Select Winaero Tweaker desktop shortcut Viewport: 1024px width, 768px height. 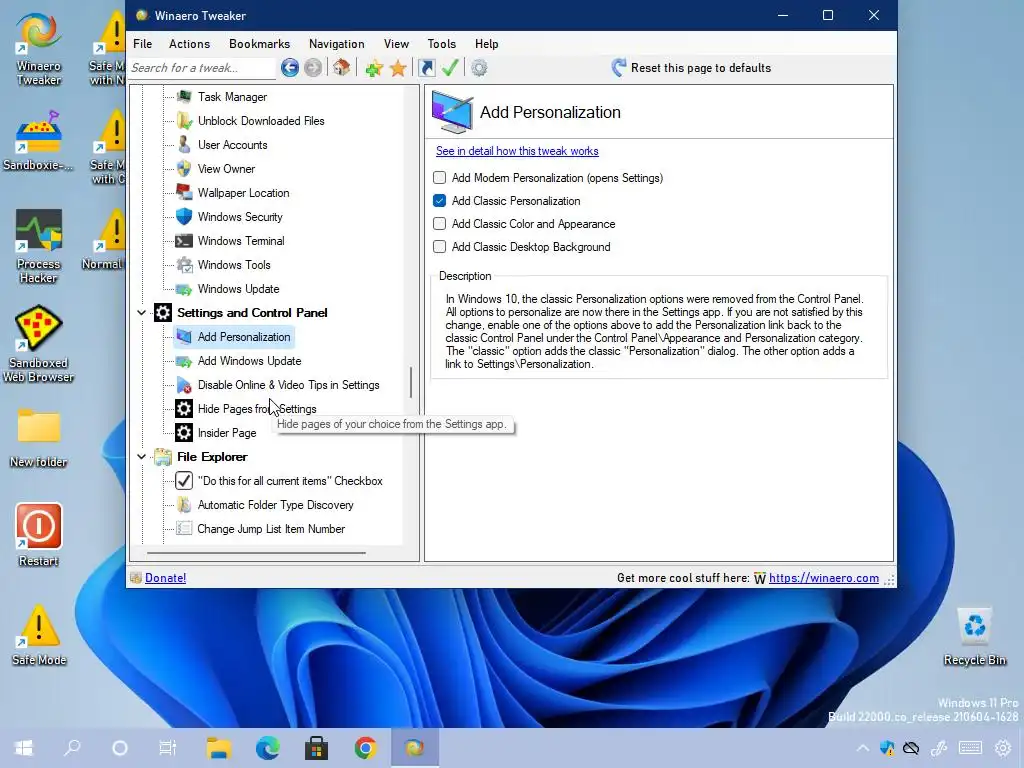[x=39, y=49]
